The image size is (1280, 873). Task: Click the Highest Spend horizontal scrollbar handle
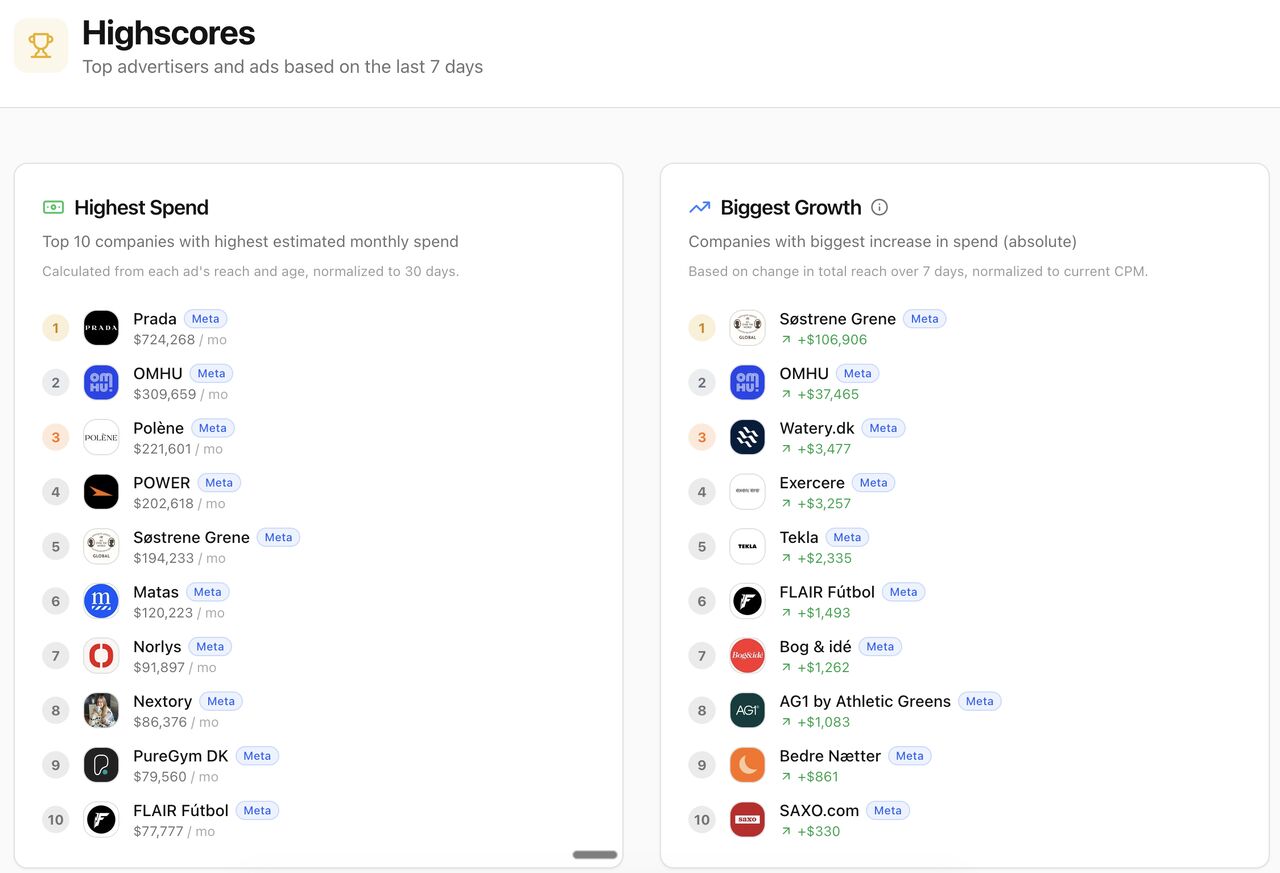594,855
